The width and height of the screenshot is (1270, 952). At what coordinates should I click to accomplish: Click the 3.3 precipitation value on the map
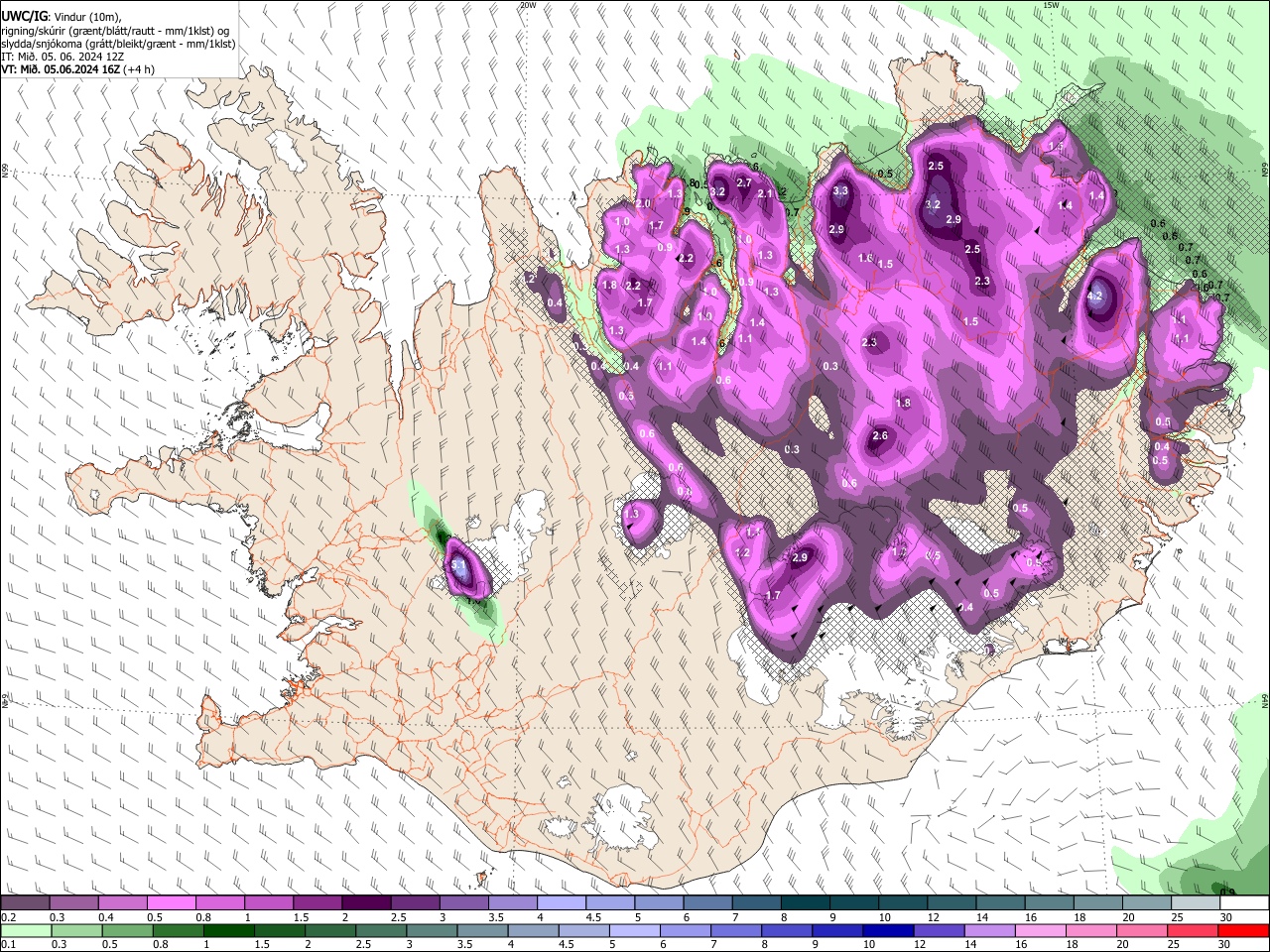point(840,190)
